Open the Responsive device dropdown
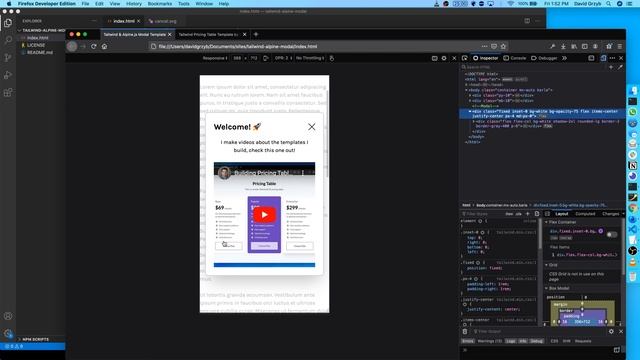The height and width of the screenshot is (360, 640). pyautogui.click(x=215, y=58)
